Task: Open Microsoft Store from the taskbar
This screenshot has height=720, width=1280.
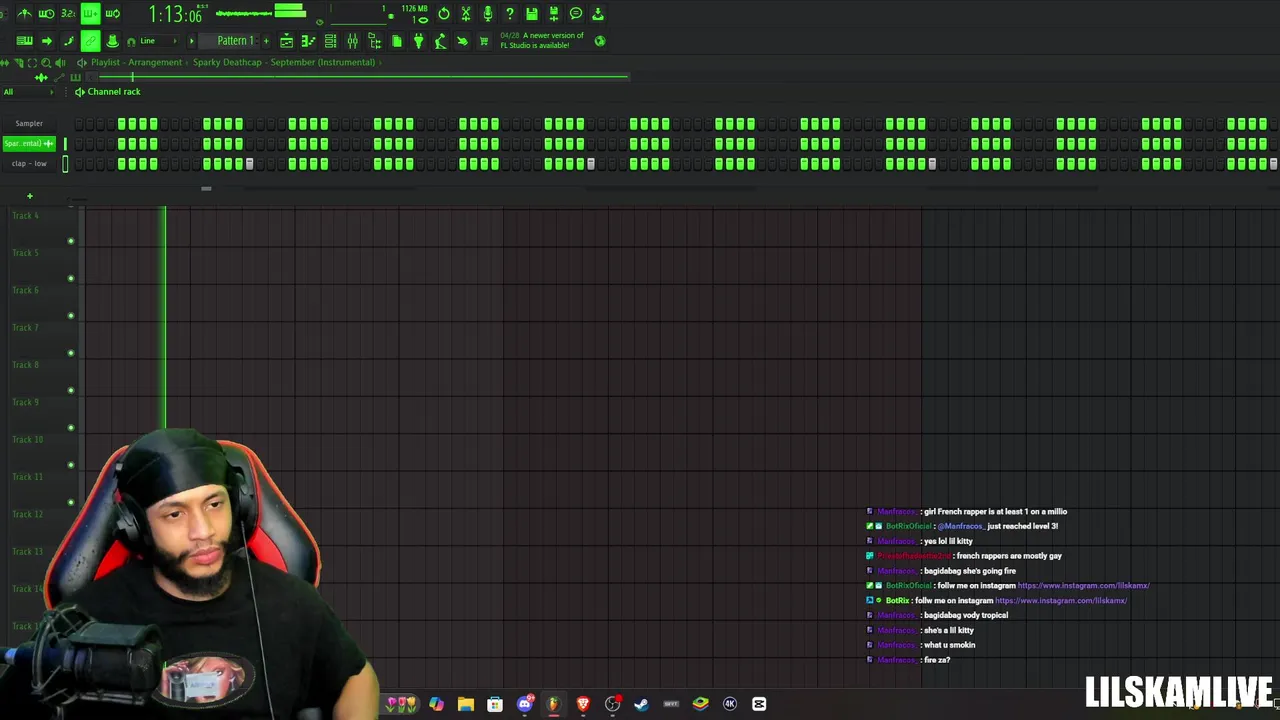Action: click(495, 704)
